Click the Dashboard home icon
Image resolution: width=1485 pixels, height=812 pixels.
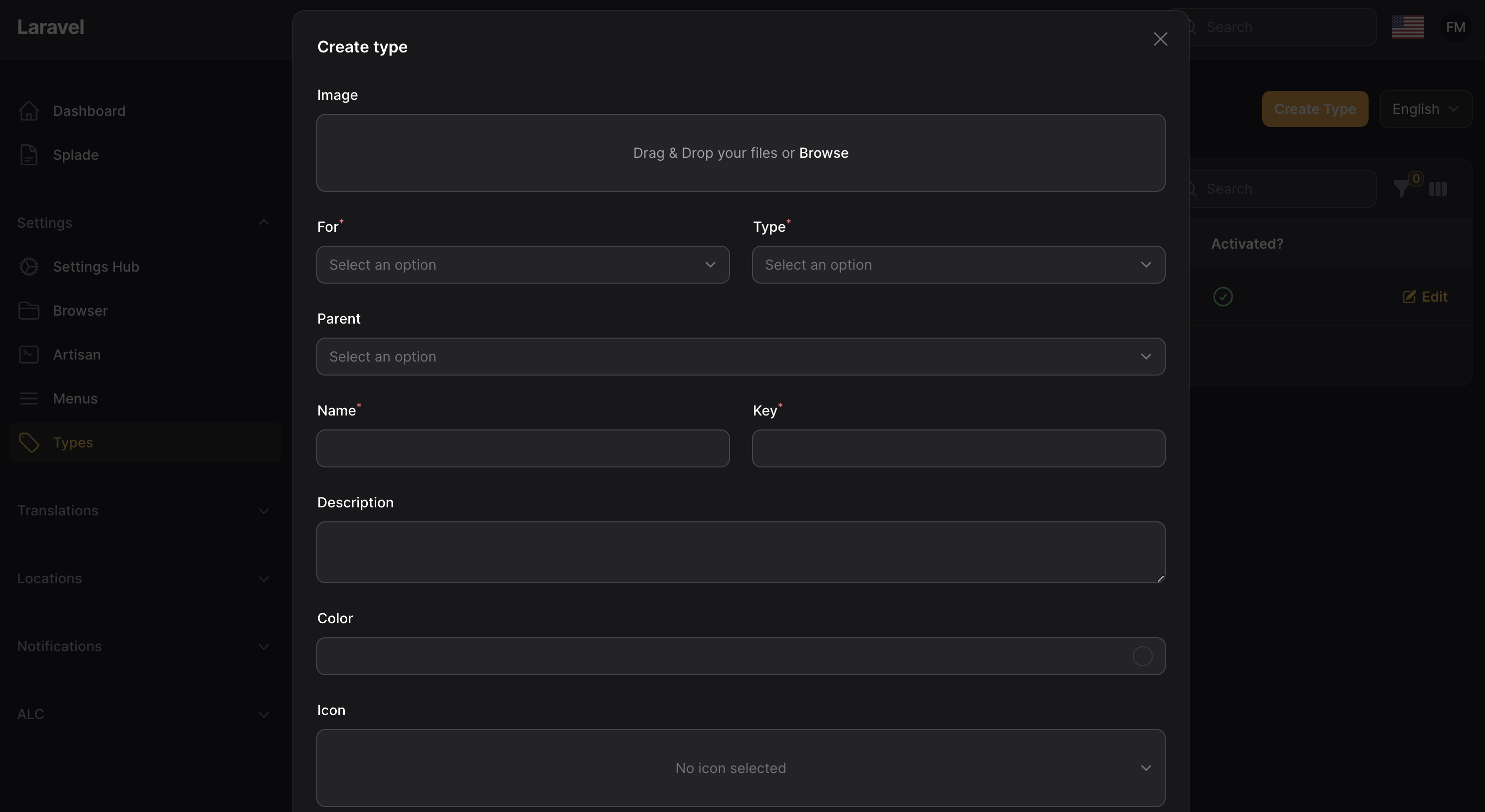tap(29, 111)
